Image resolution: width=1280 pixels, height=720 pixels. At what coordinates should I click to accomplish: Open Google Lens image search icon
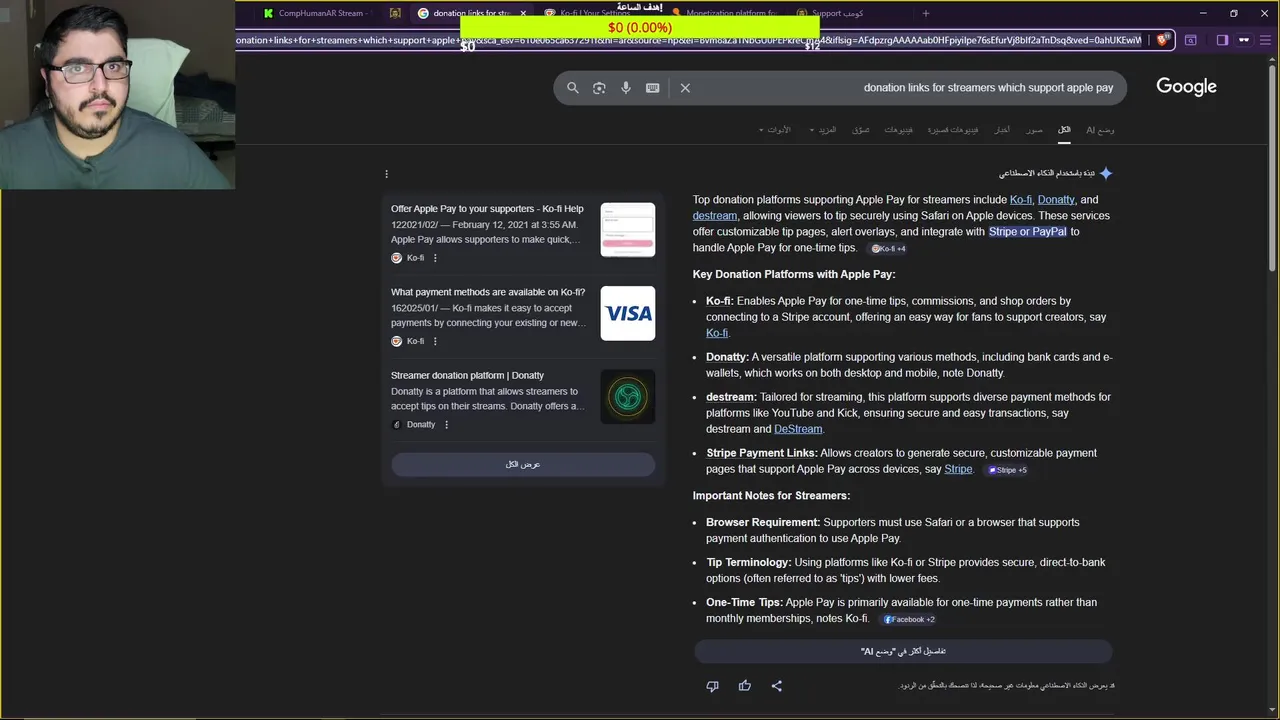pyautogui.click(x=599, y=88)
